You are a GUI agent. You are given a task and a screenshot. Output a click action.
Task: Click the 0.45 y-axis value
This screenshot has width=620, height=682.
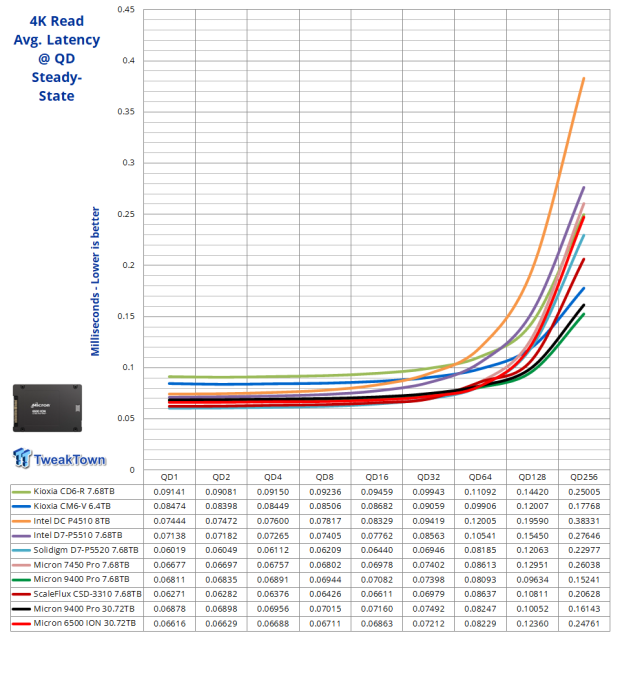(x=126, y=10)
